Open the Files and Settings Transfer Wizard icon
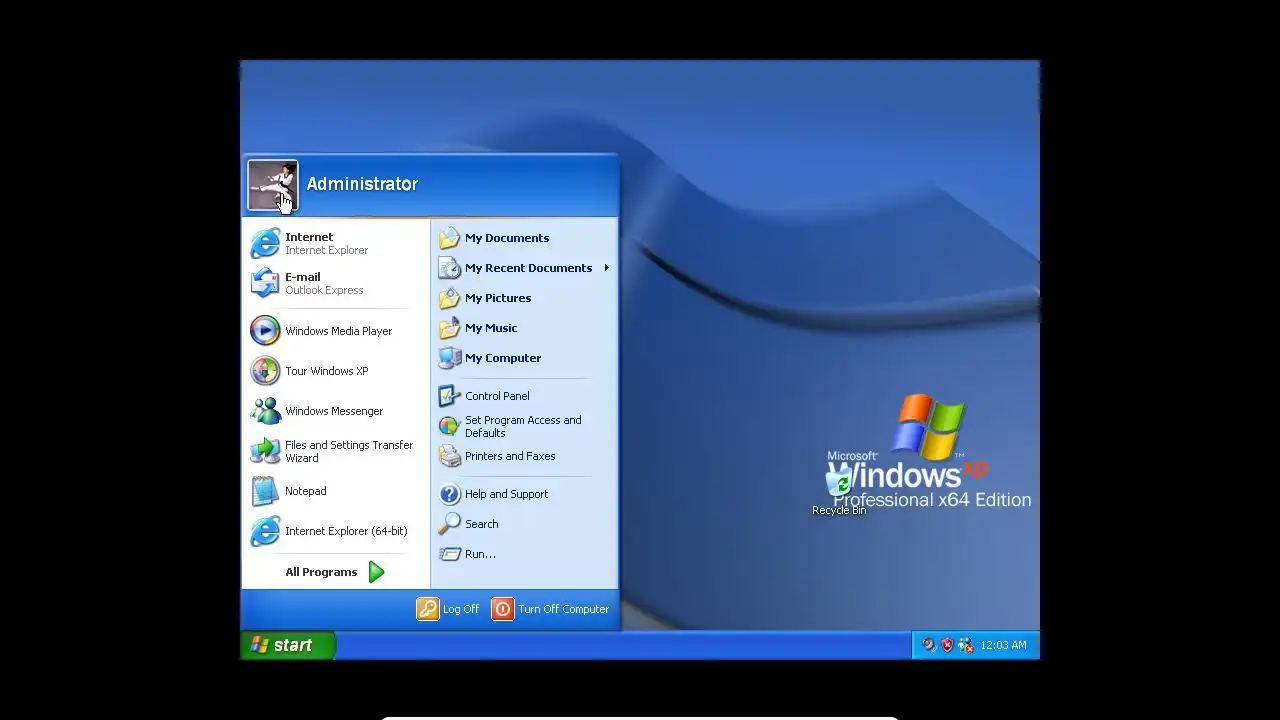The image size is (1280, 720). 265,450
